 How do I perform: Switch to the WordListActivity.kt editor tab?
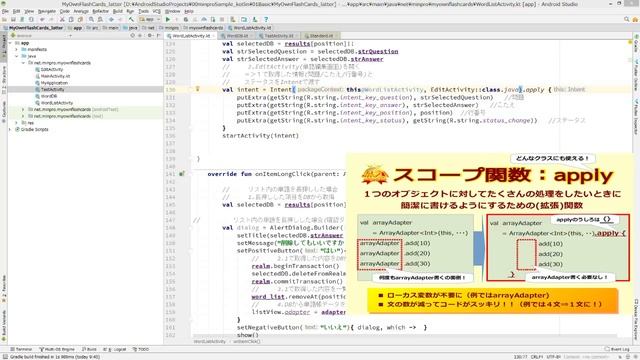pos(191,36)
